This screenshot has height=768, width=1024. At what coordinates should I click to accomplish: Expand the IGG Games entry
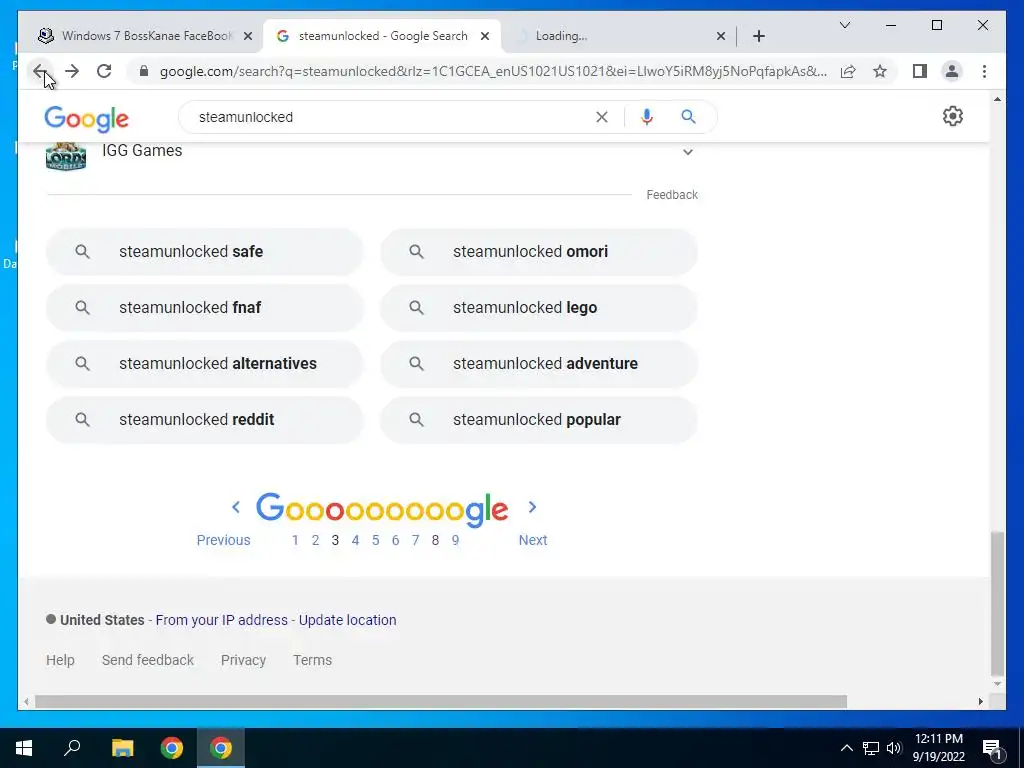[x=687, y=152]
